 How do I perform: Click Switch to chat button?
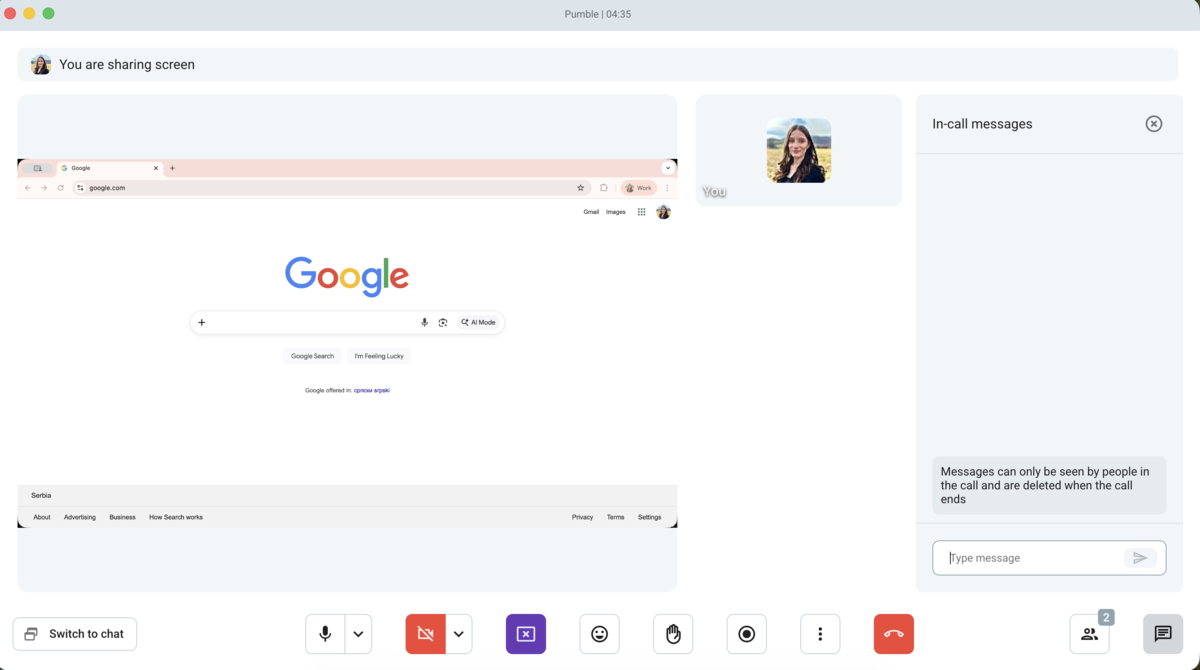point(75,634)
